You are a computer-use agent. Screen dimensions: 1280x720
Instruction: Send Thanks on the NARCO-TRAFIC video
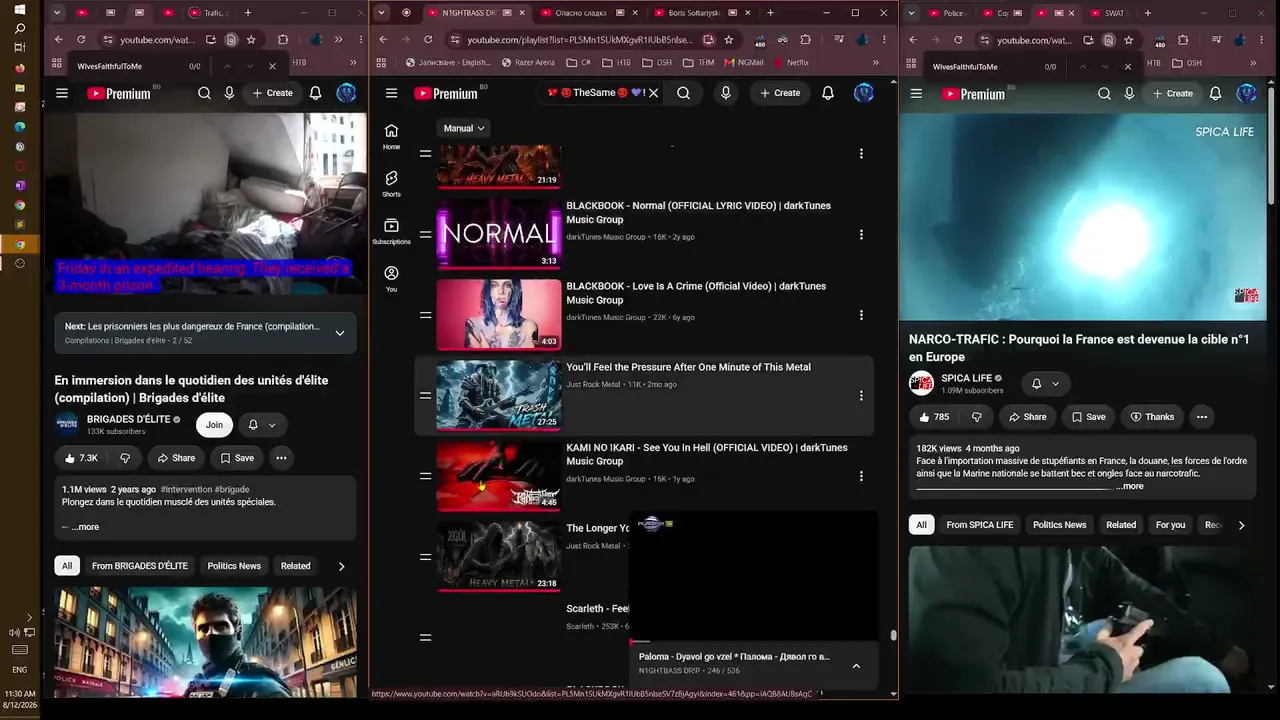[x=1150, y=417]
